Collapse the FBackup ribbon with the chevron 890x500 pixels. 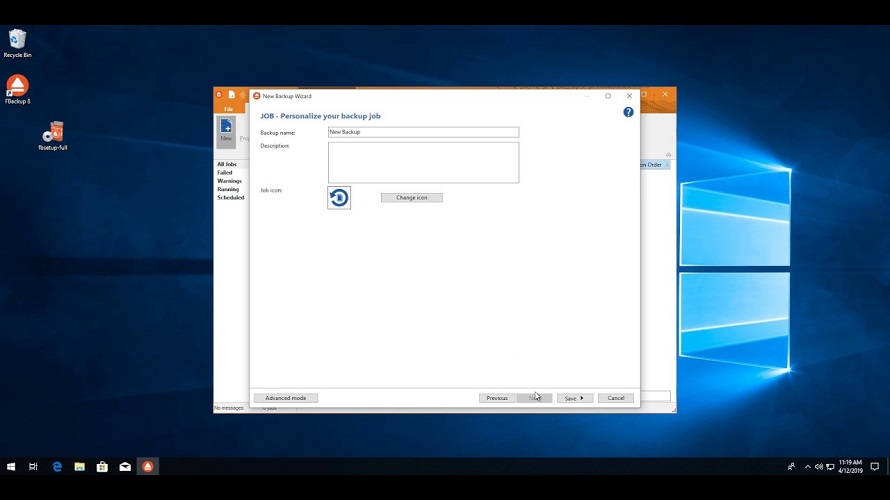669,154
